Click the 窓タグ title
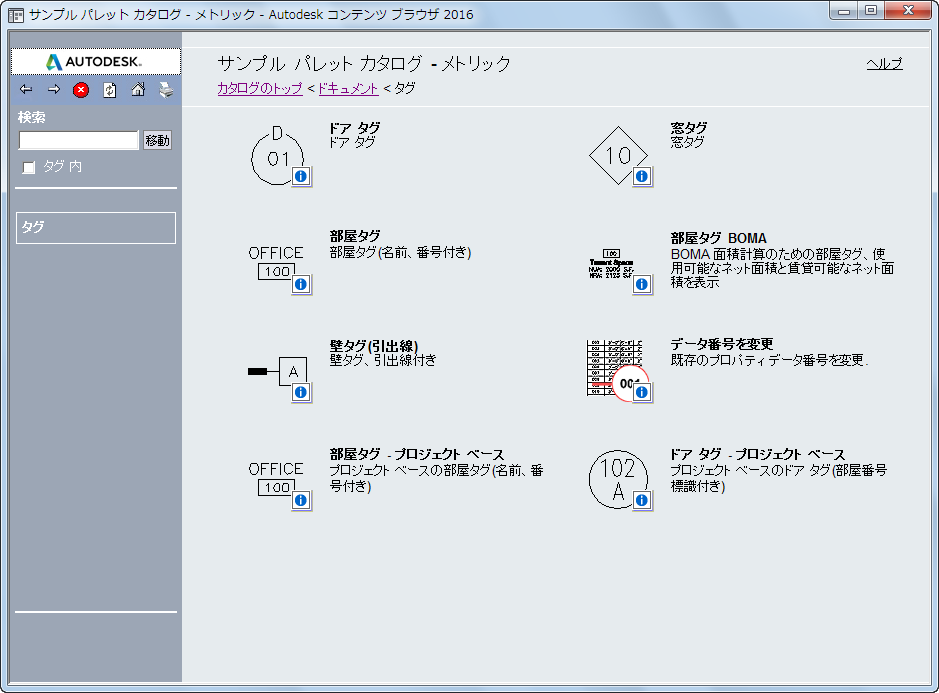The width and height of the screenshot is (939, 693). coord(689,128)
